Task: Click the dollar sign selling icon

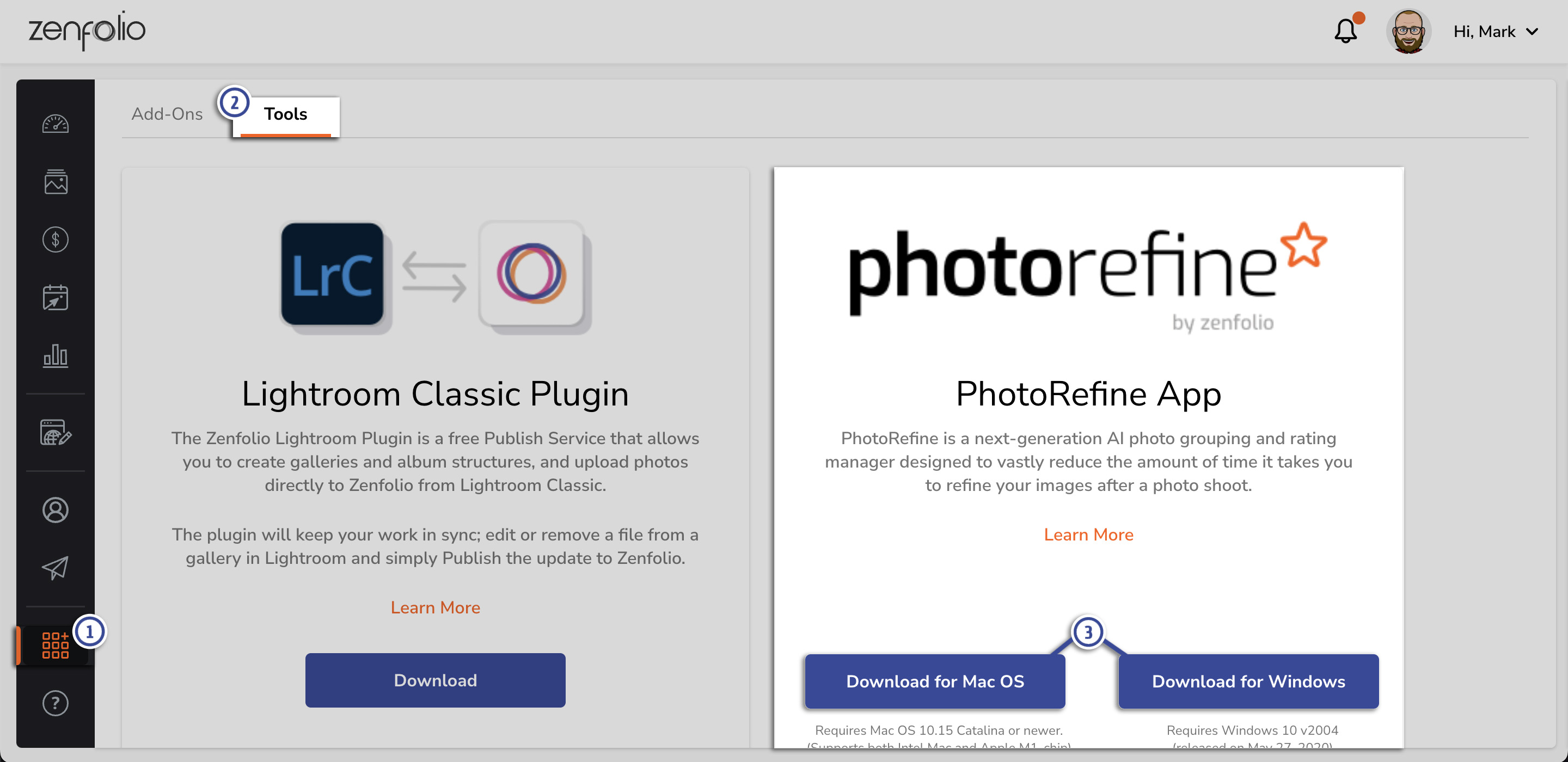Action: (56, 239)
